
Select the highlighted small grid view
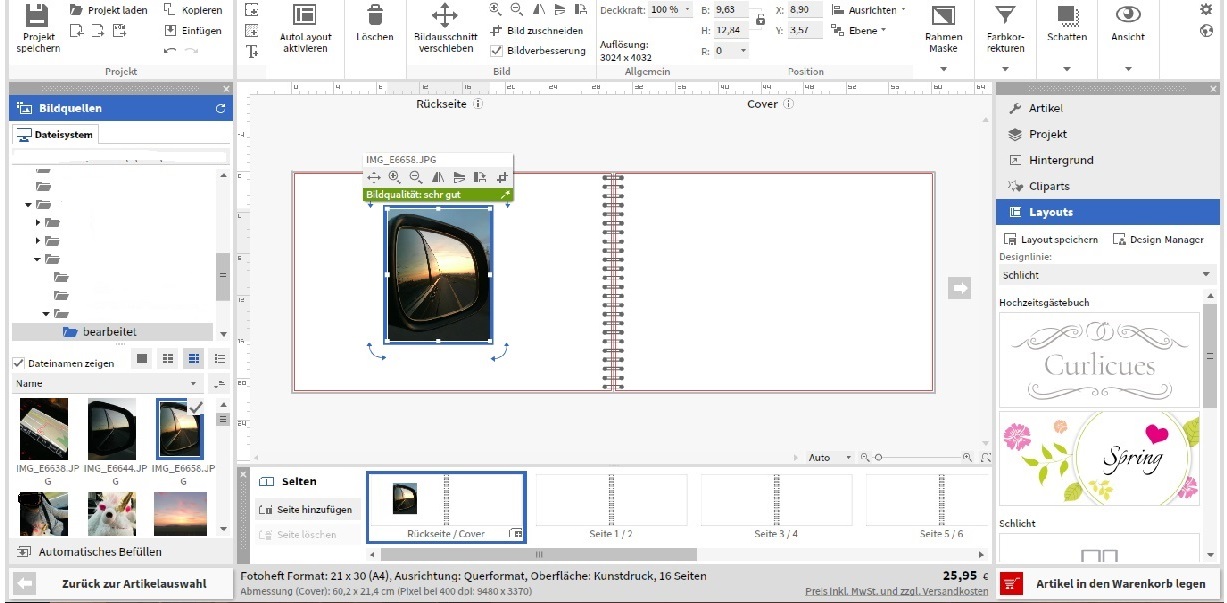click(x=194, y=358)
